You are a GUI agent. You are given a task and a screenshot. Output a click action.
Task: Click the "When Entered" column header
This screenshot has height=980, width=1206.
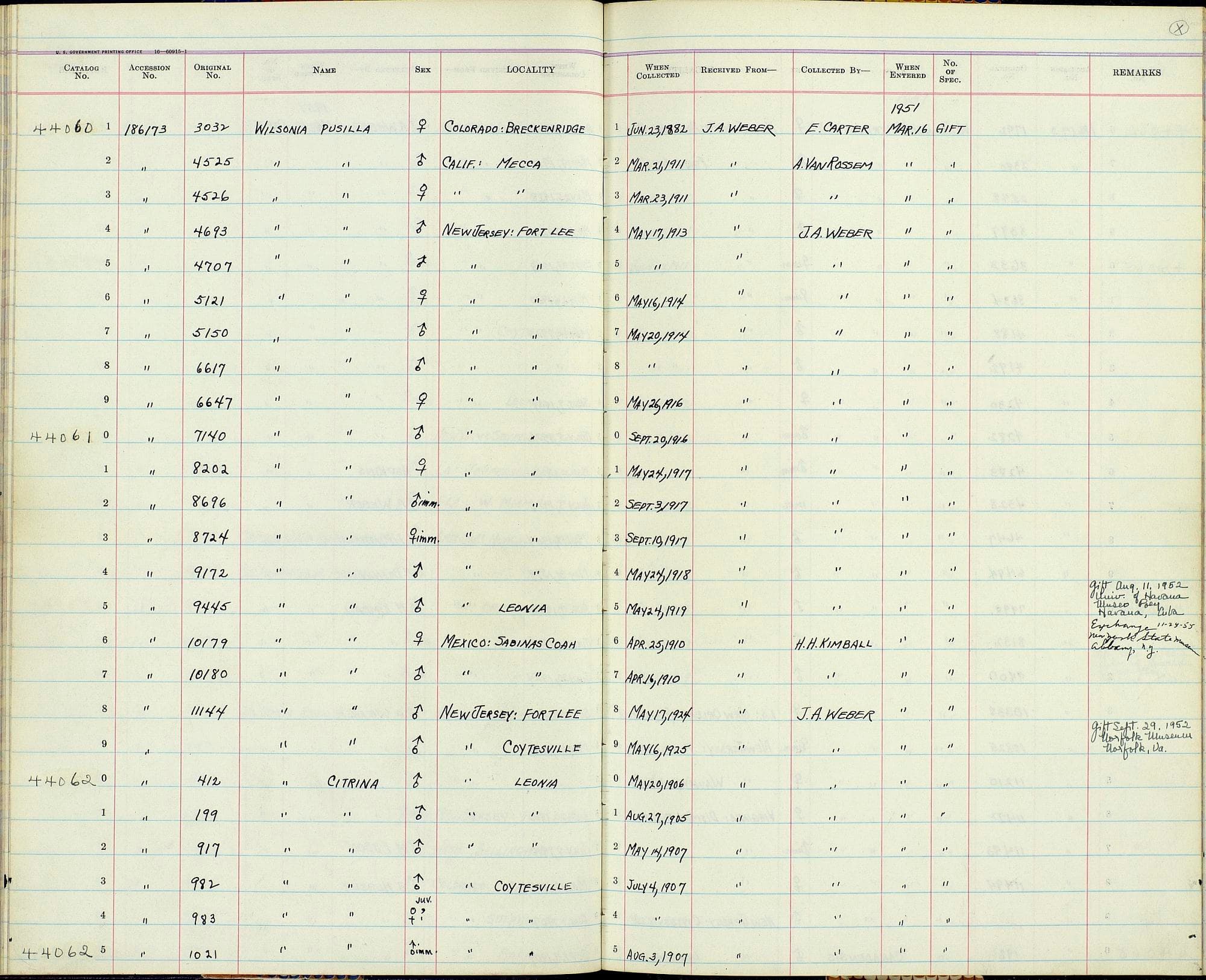click(908, 71)
